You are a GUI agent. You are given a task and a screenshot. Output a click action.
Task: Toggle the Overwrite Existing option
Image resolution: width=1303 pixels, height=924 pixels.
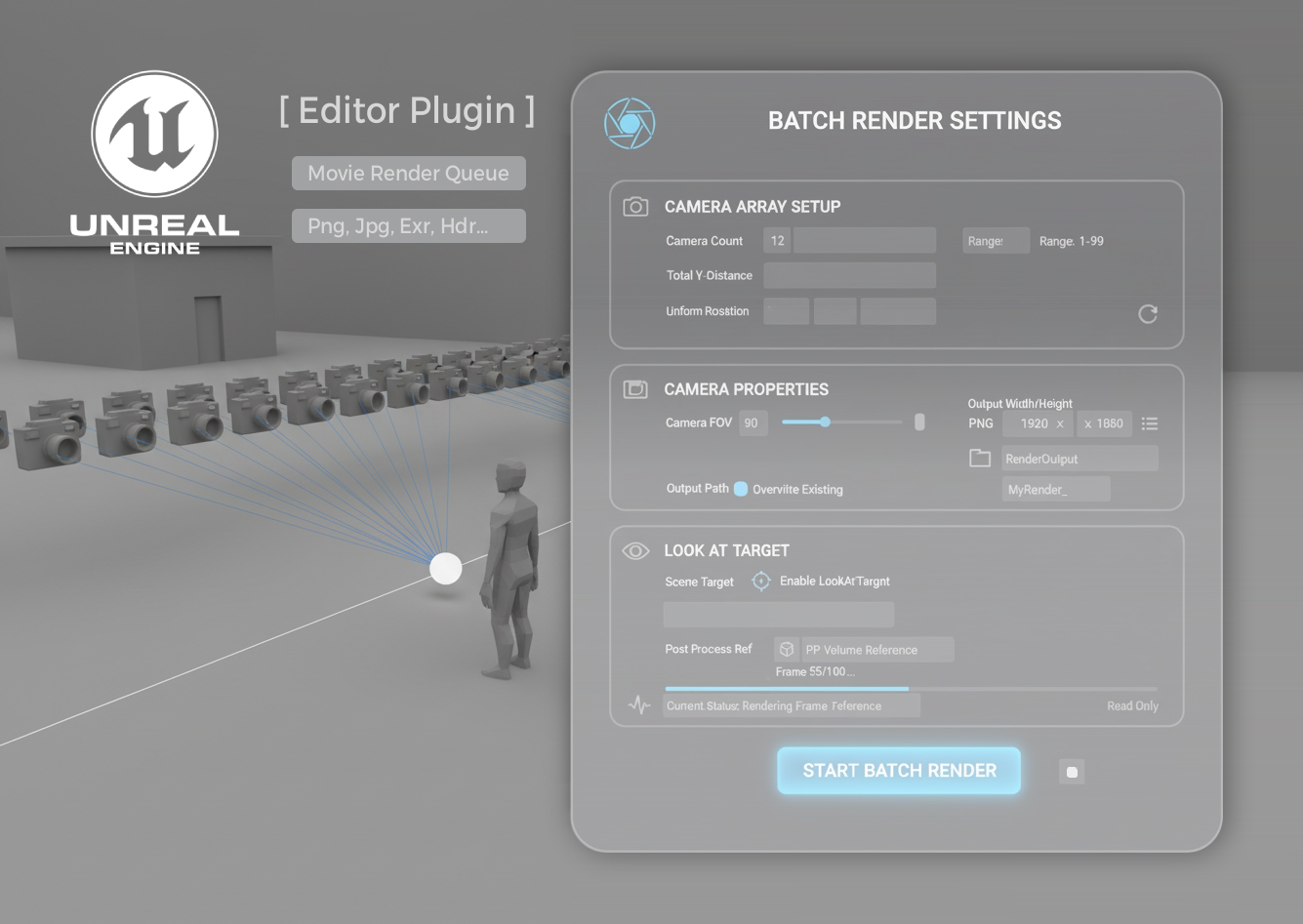(x=741, y=489)
